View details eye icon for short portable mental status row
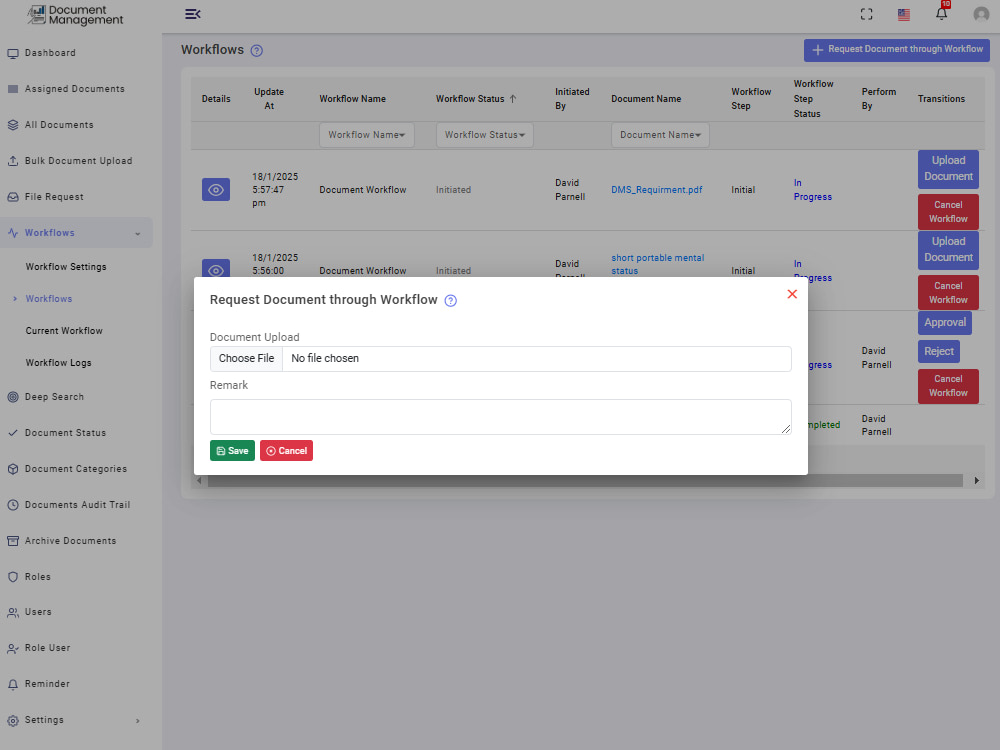Screen dimensions: 1000x750 click(216, 269)
